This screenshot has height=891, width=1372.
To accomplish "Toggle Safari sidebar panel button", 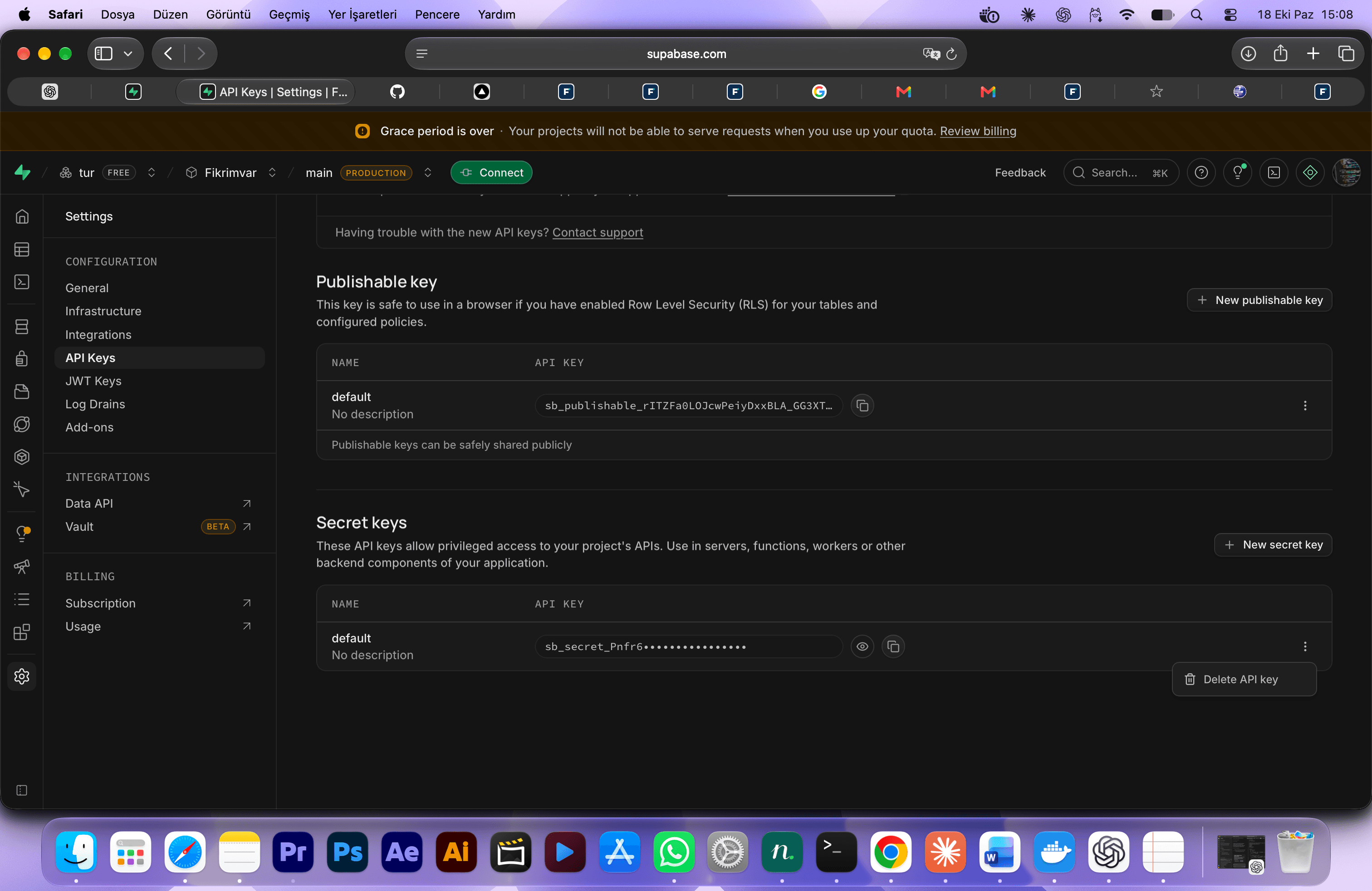I will (x=103, y=54).
